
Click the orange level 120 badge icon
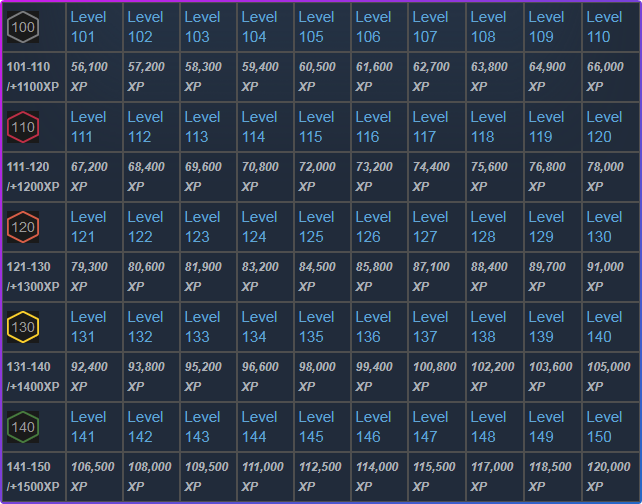(x=22, y=227)
